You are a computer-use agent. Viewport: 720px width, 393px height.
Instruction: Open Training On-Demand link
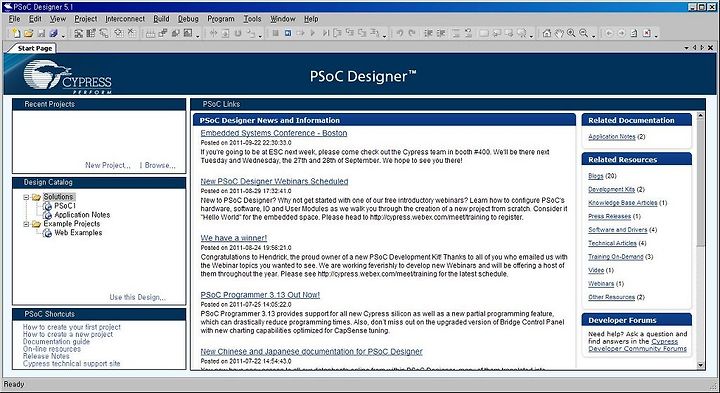(616, 257)
